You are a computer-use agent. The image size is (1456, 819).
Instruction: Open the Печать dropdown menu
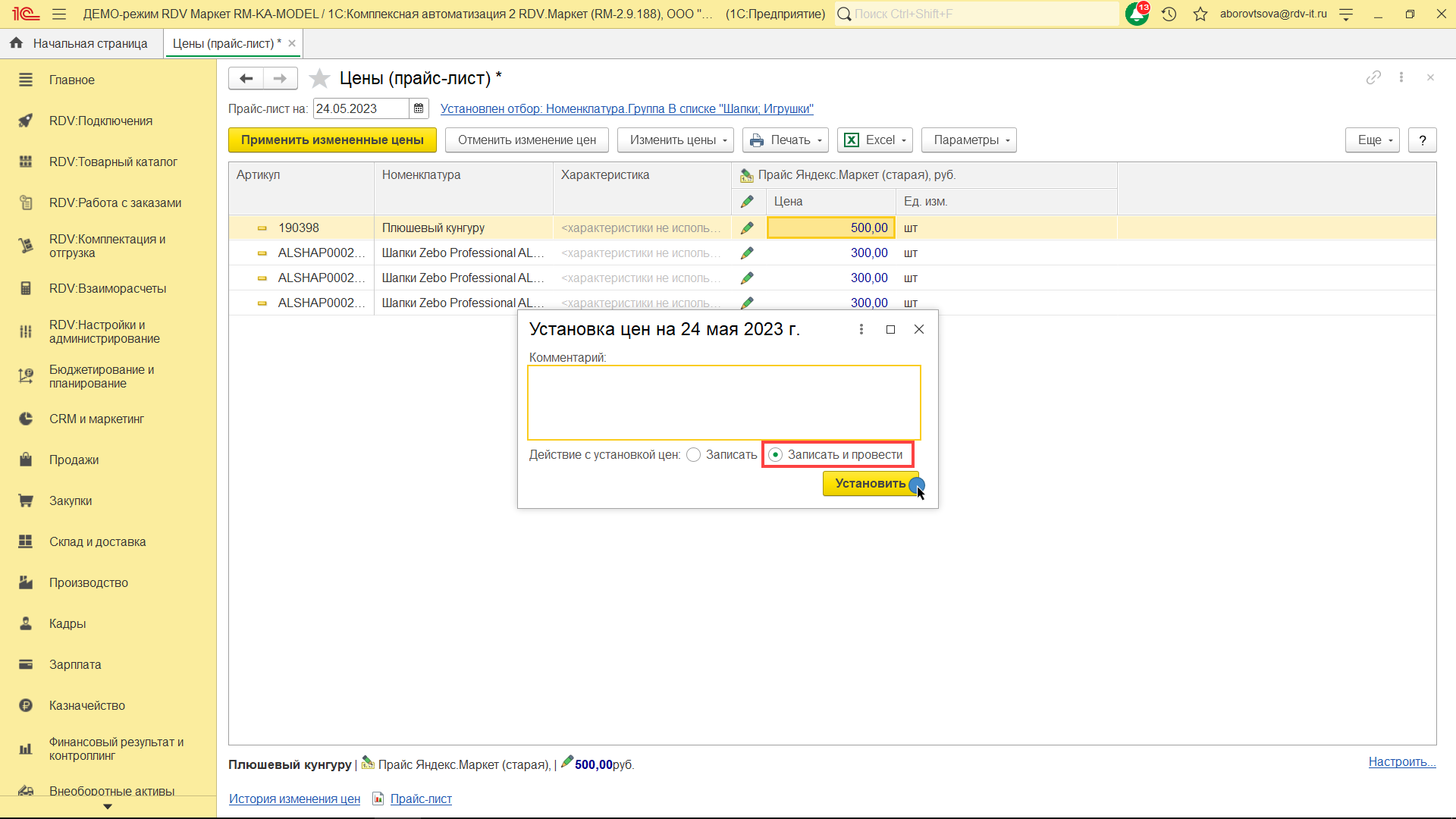click(x=786, y=140)
